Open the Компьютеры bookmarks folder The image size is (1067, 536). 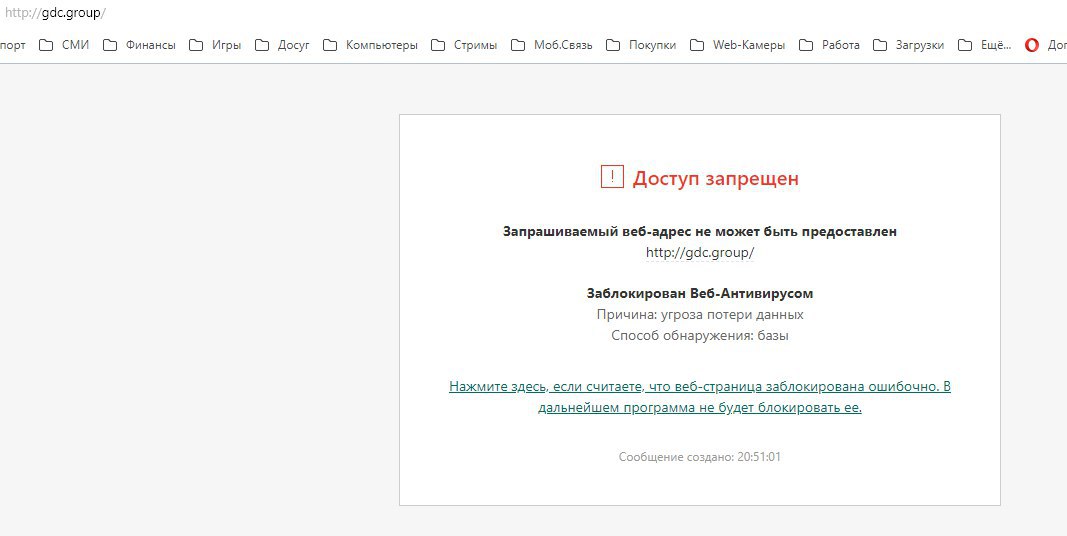click(x=370, y=45)
